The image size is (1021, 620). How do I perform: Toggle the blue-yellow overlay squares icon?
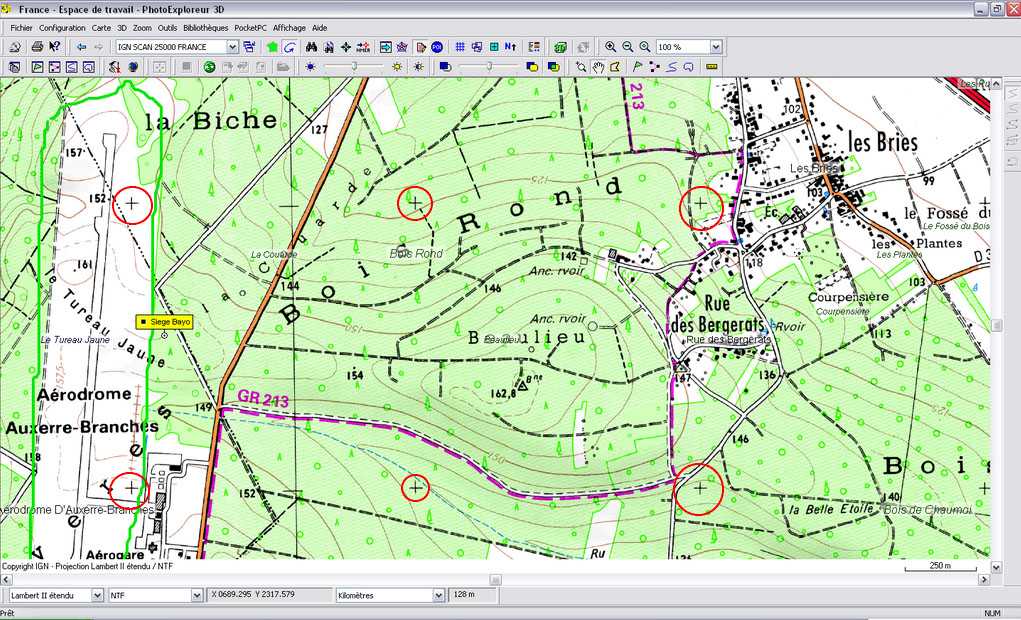click(532, 66)
